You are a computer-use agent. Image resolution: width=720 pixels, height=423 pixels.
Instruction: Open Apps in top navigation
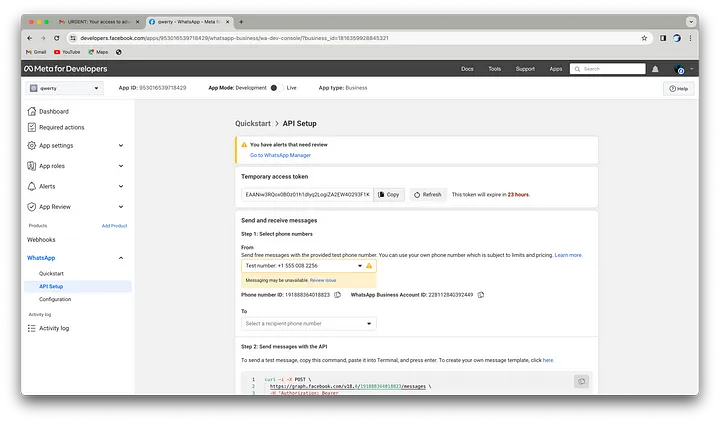(x=556, y=69)
